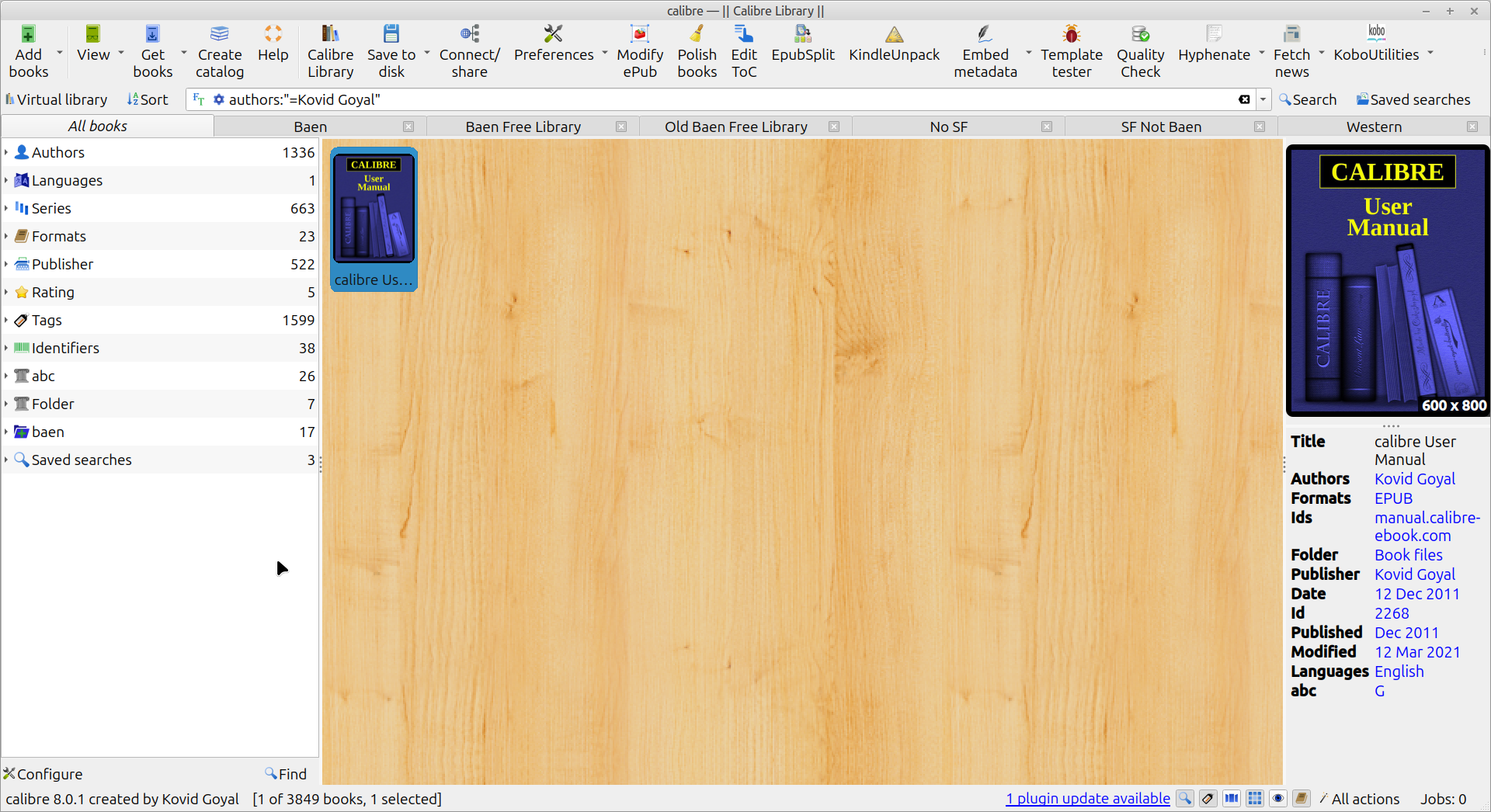Open the Get books dropdown arrow
This screenshot has height=812, width=1491.
point(184,53)
